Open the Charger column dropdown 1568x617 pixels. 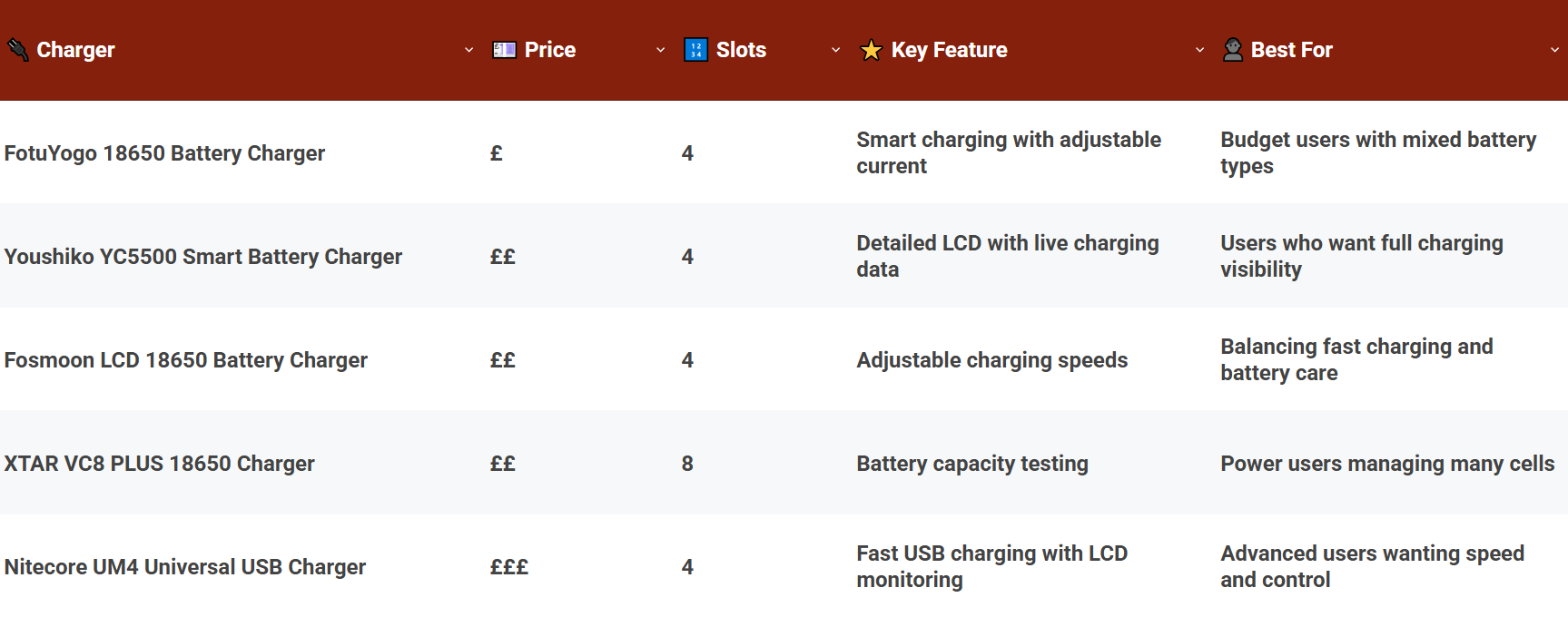[x=468, y=50]
